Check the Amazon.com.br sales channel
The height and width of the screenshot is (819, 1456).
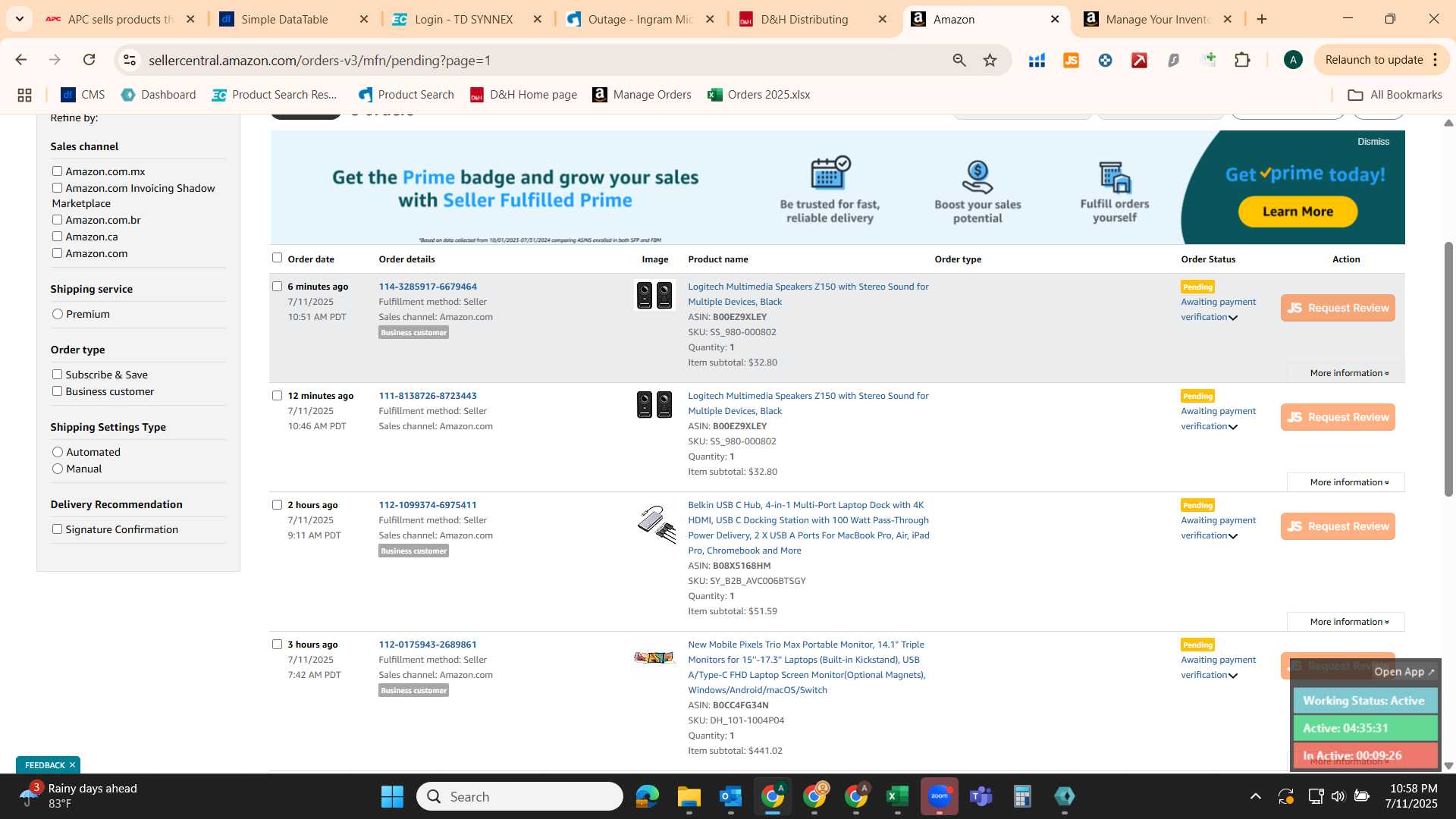(57, 220)
